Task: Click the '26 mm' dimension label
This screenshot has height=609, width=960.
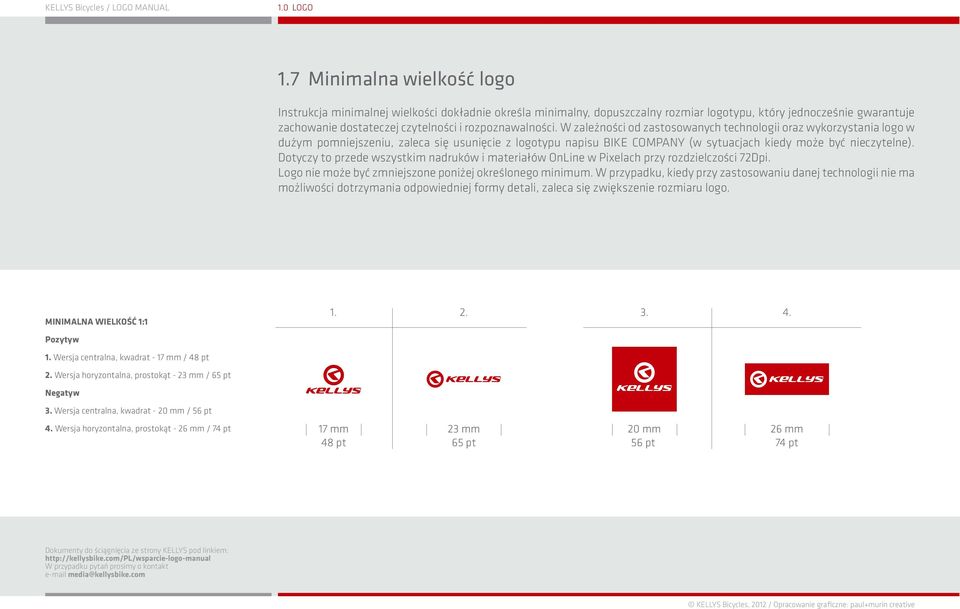Action: [x=787, y=429]
